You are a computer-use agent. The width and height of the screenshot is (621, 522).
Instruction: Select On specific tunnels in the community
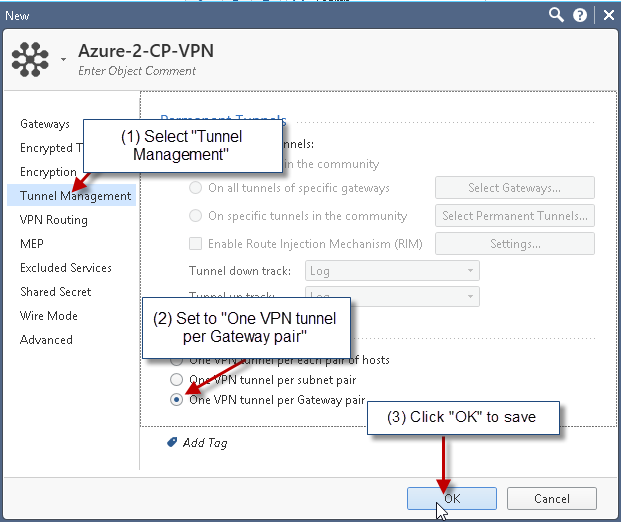pyautogui.click(x=195, y=216)
